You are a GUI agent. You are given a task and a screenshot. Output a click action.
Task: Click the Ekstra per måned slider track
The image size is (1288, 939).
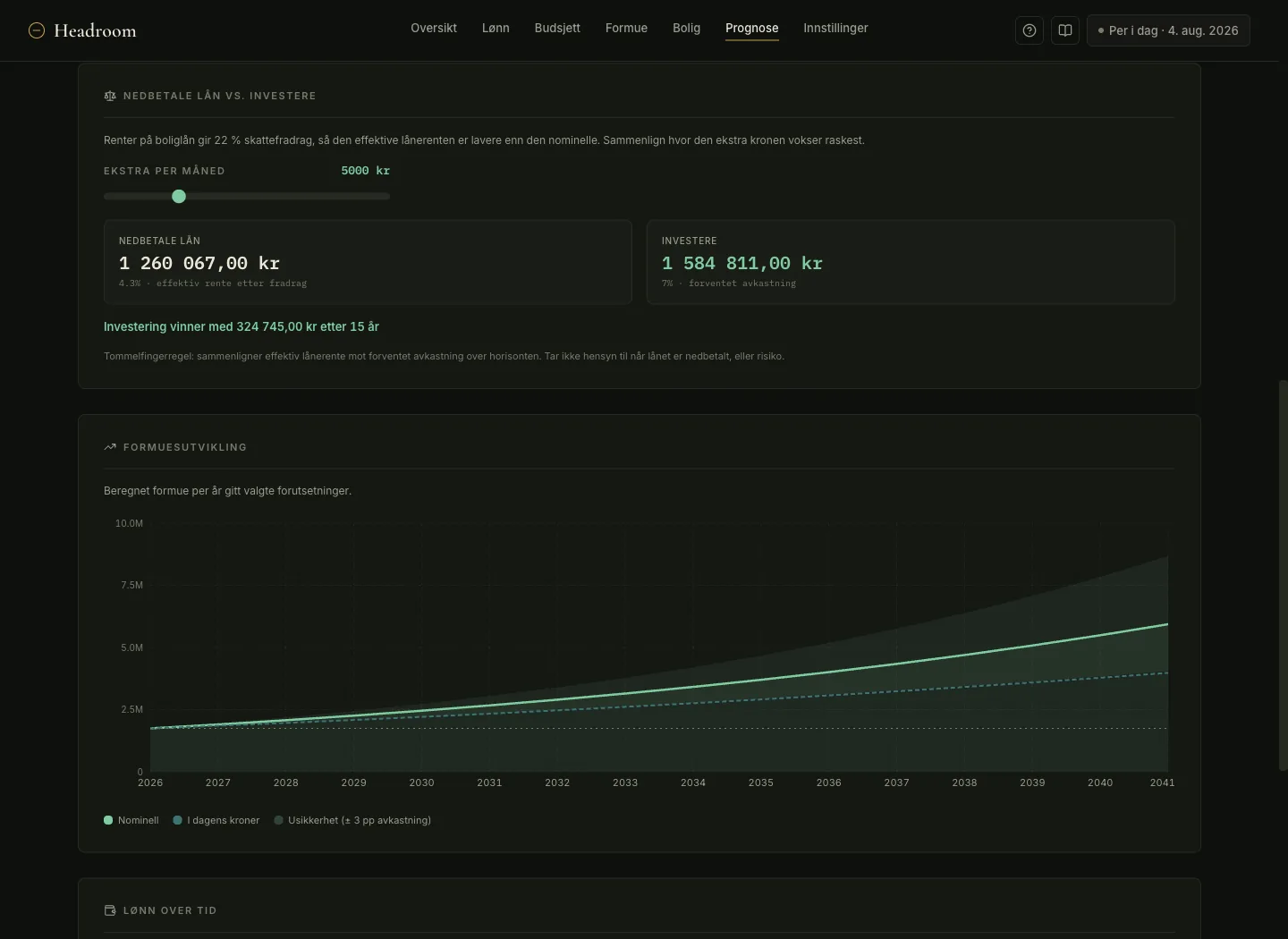pos(247,196)
